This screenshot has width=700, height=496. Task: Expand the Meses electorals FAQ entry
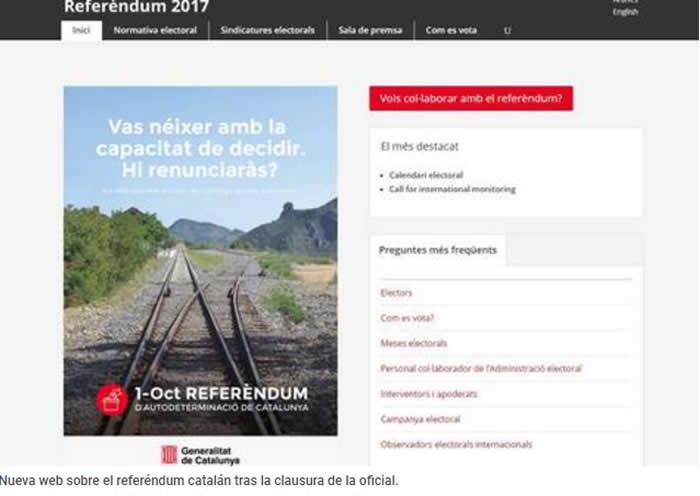pos(413,343)
